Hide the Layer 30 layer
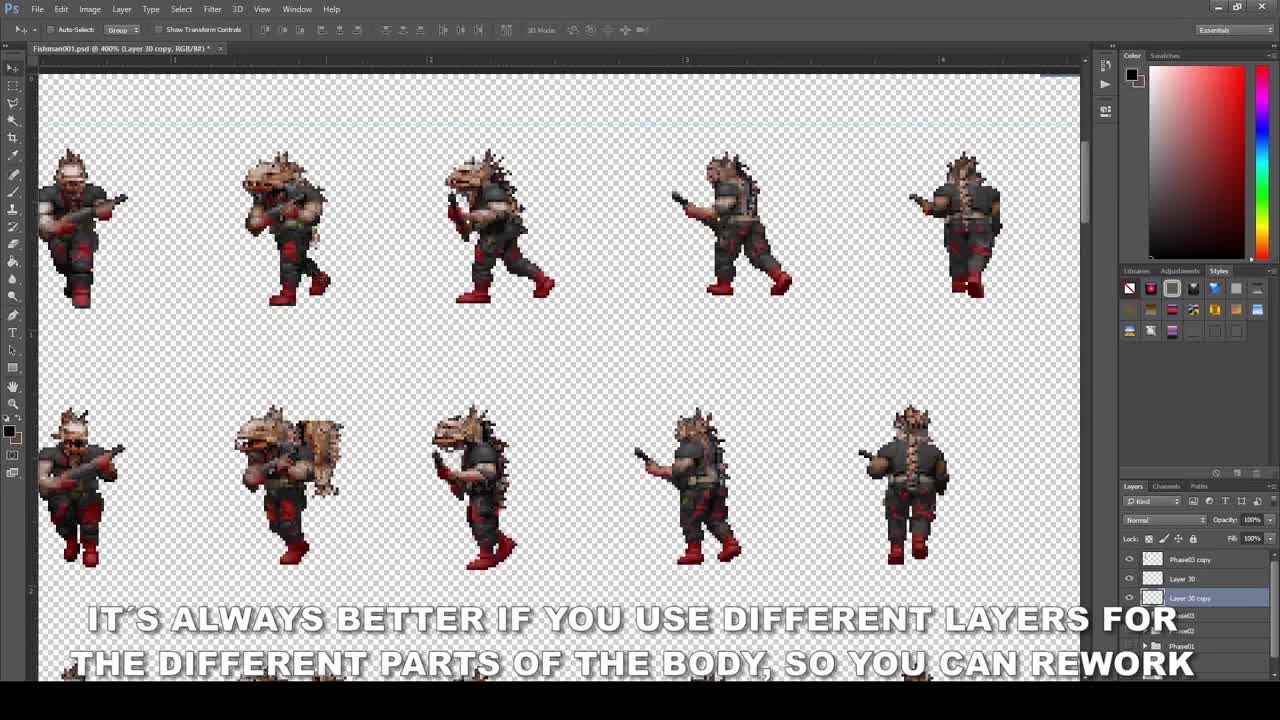The height and width of the screenshot is (720, 1280). tap(1130, 578)
